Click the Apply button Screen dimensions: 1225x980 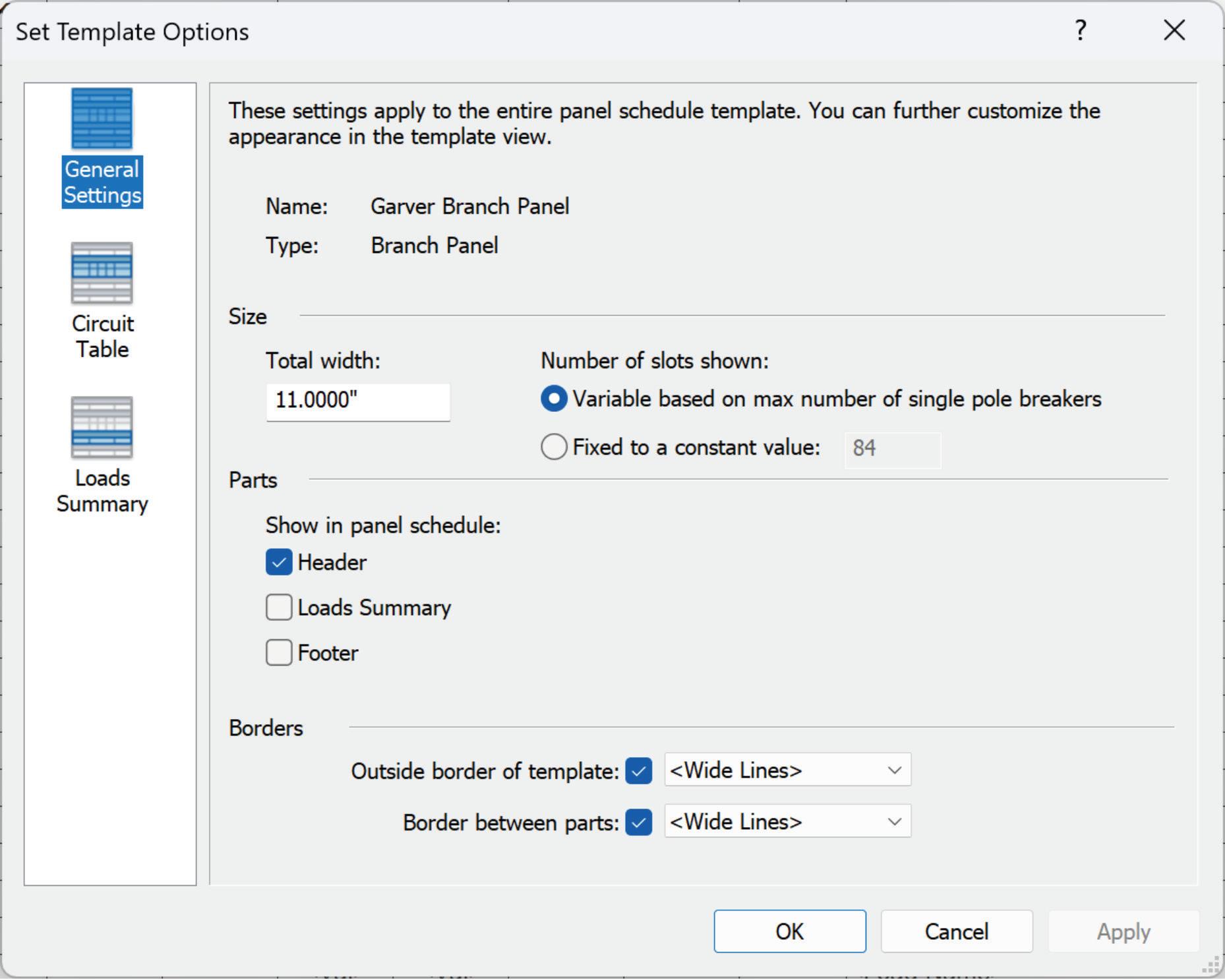click(x=1123, y=931)
